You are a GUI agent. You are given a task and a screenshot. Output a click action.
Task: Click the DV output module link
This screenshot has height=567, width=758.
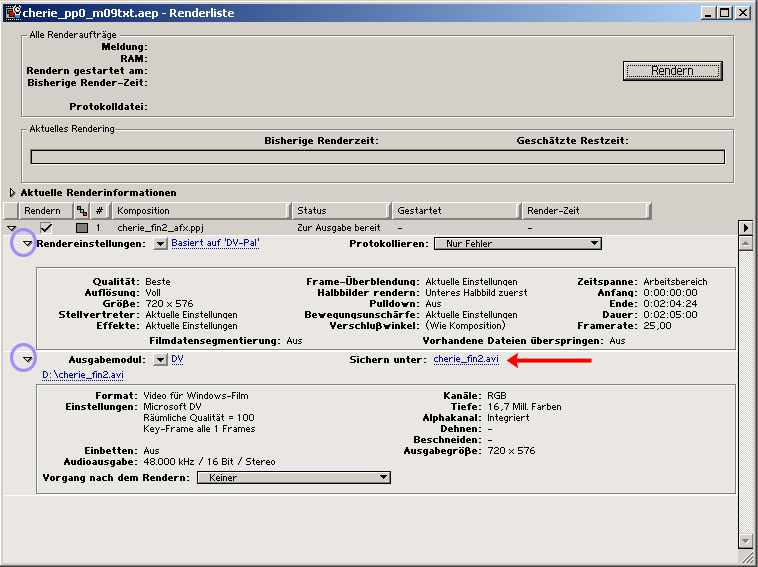177,358
